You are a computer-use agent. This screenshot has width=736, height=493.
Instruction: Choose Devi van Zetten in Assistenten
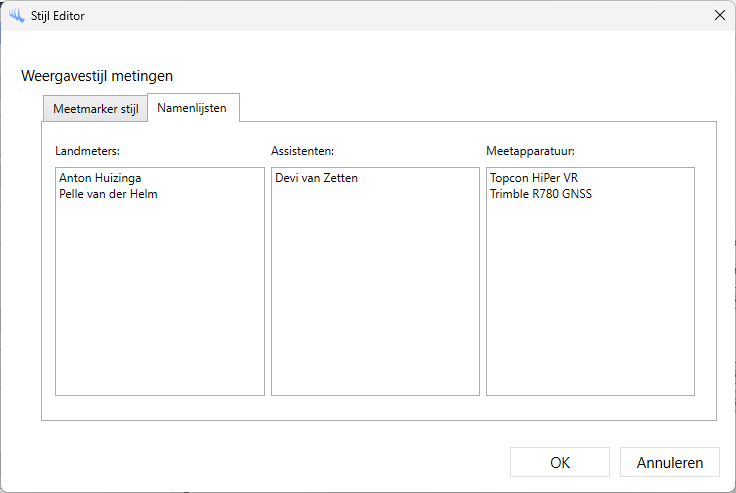click(316, 178)
